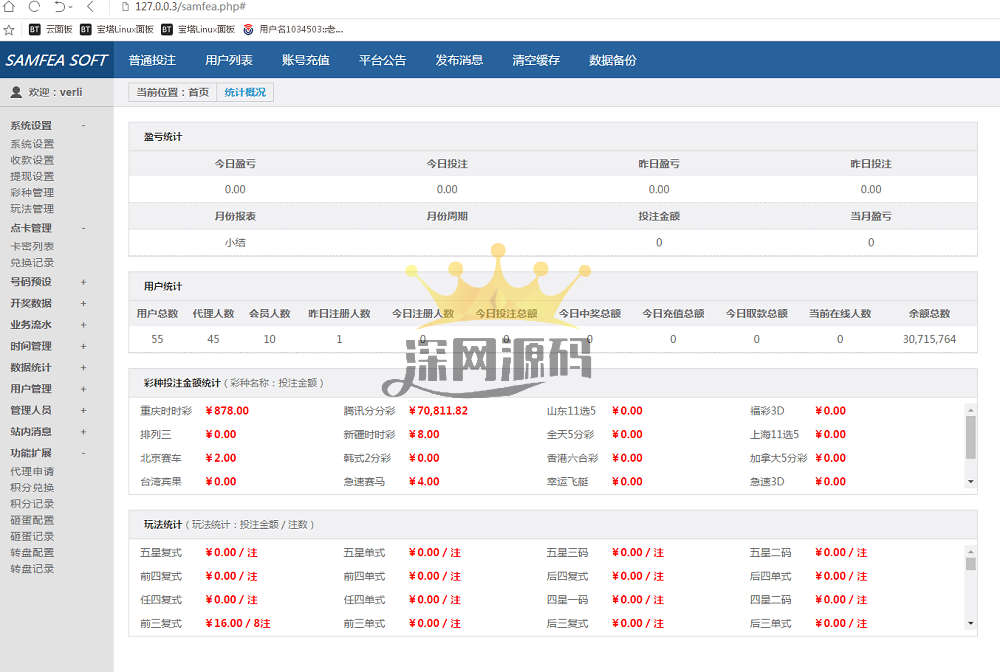Click the browser home icon

[10, 7]
